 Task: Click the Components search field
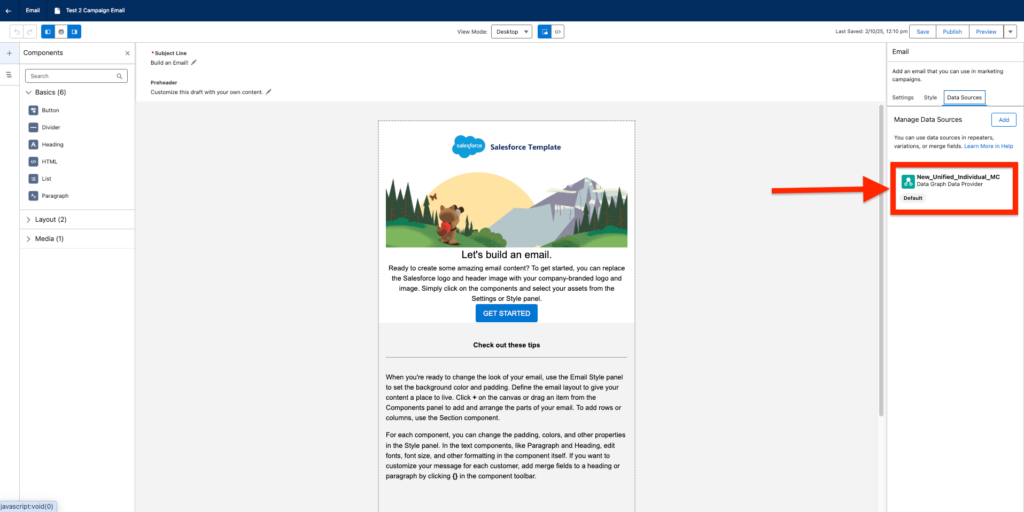(x=76, y=75)
